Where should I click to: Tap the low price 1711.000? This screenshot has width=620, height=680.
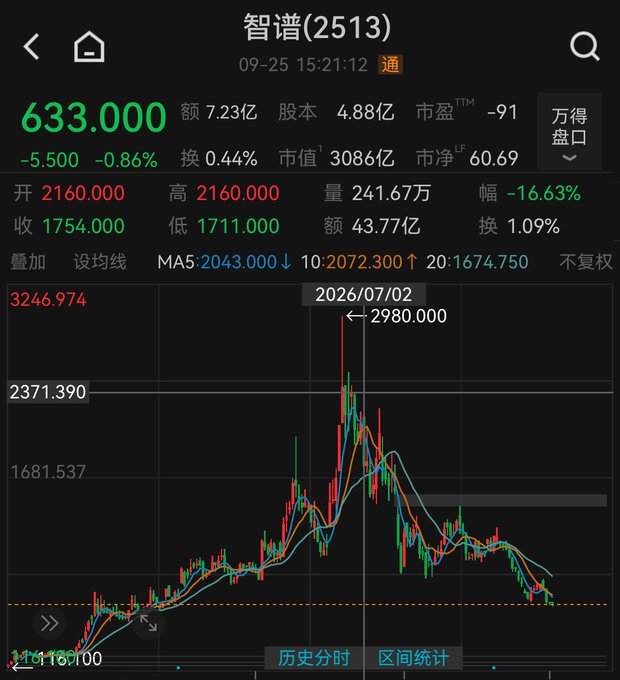point(238,226)
